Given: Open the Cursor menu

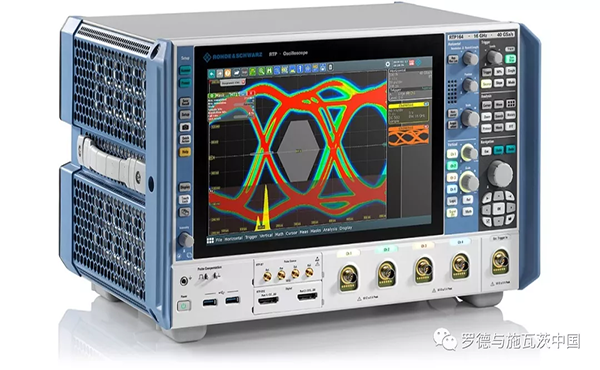Looking at the screenshot, I should click(292, 233).
